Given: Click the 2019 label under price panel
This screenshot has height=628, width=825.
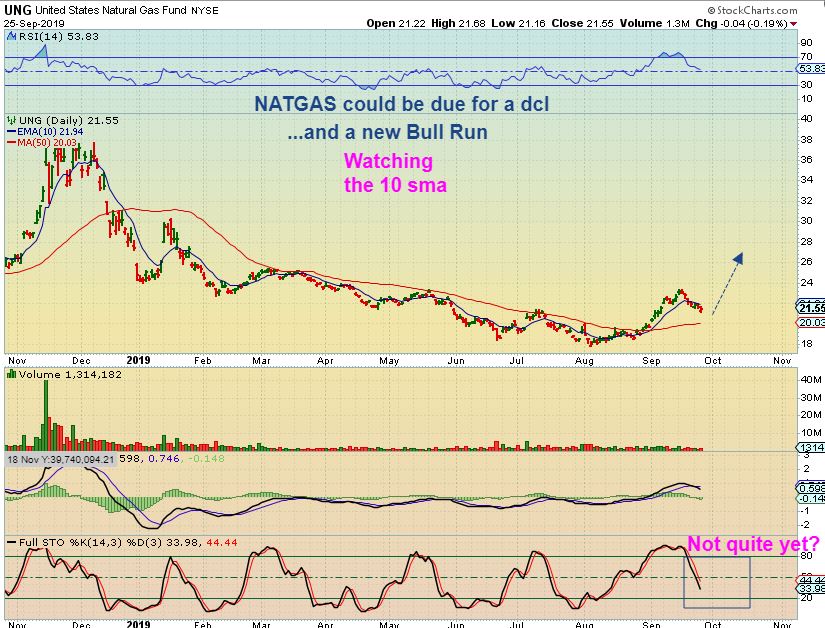Looking at the screenshot, I should coord(138,360).
